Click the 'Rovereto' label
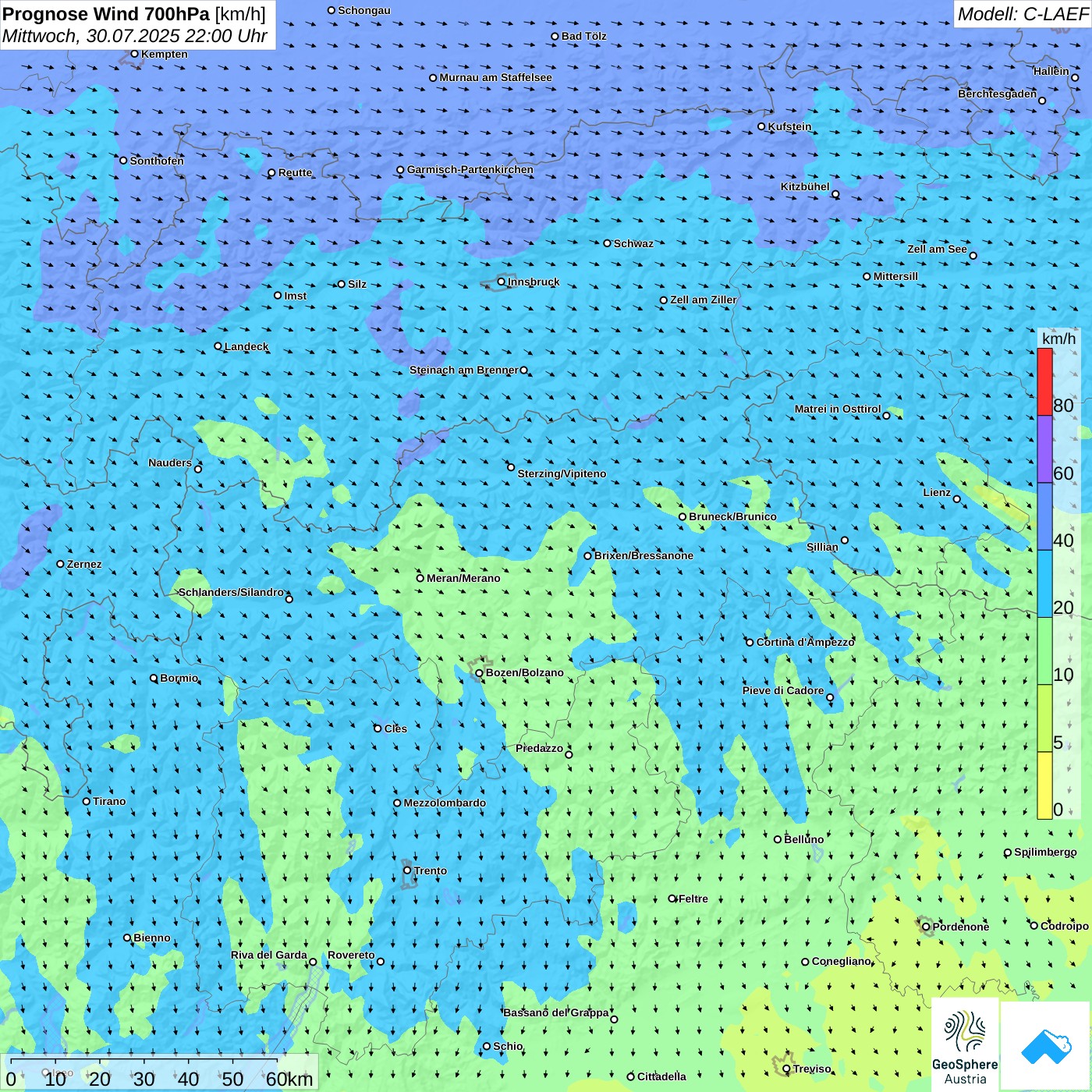Image resolution: width=1092 pixels, height=1092 pixels. click(351, 955)
